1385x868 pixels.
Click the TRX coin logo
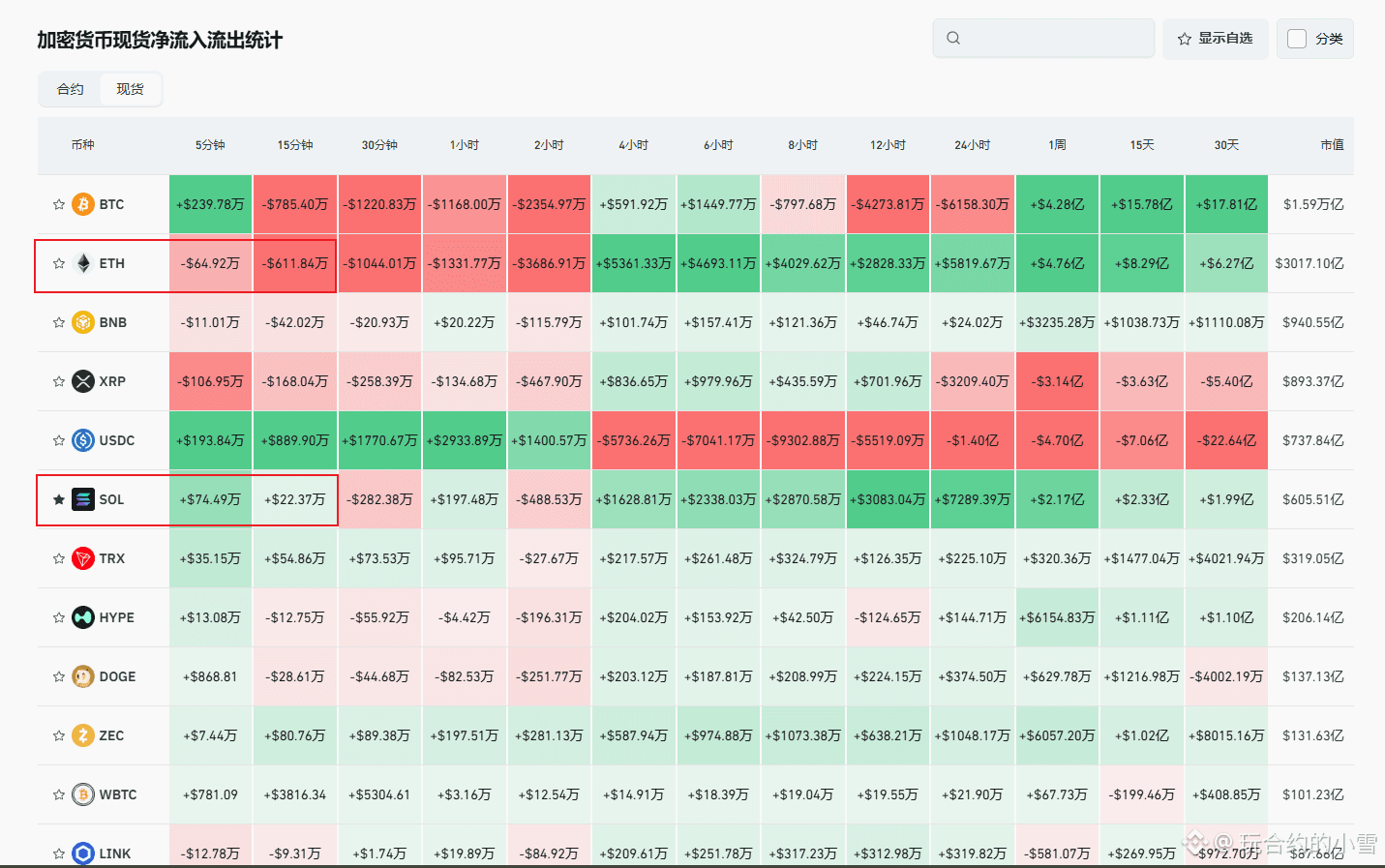pos(83,558)
